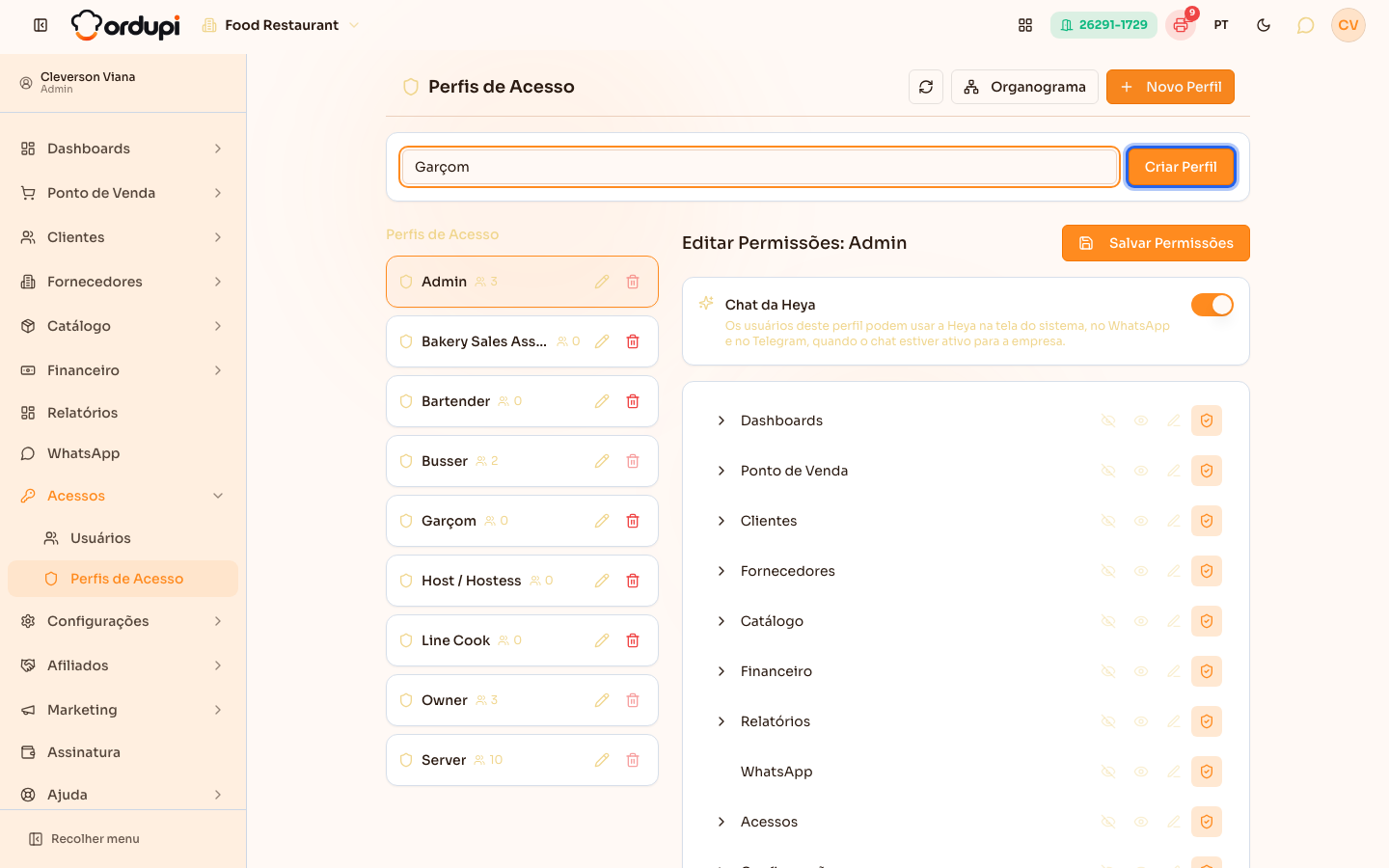Screen dimensions: 1389x868
Task: Expand the Relatórios permission group
Action: (722, 721)
